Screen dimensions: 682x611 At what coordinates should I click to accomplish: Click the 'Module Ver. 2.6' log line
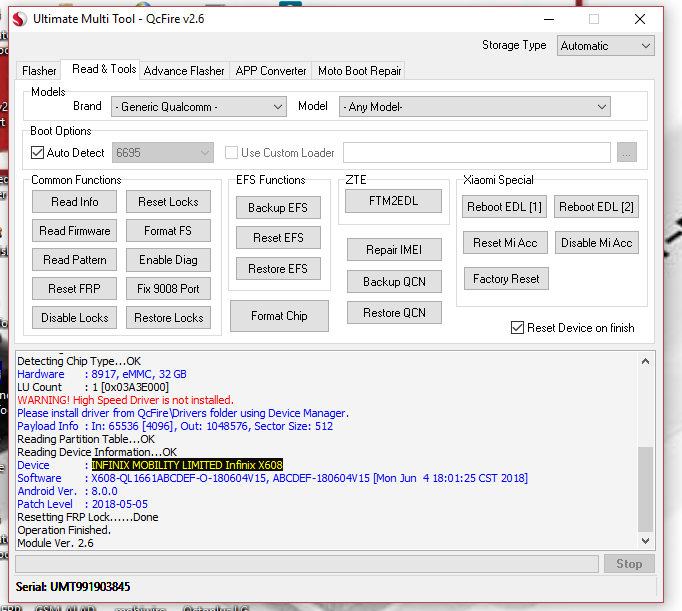tap(55, 543)
